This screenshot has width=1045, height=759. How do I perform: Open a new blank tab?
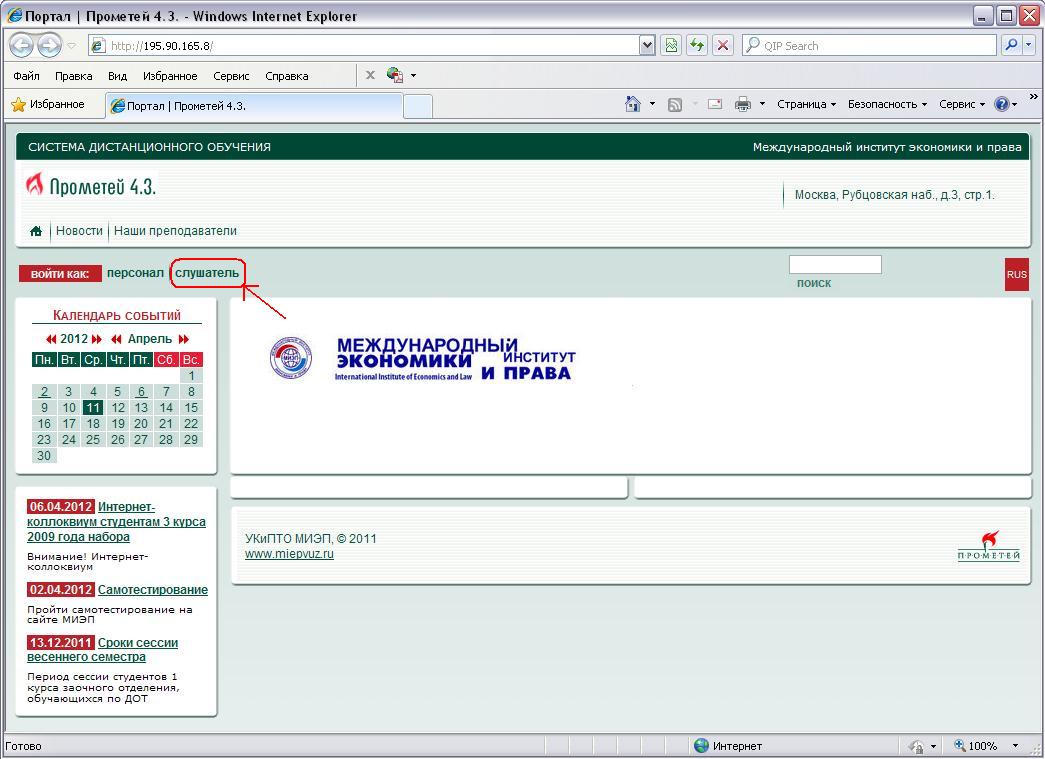[x=418, y=107]
